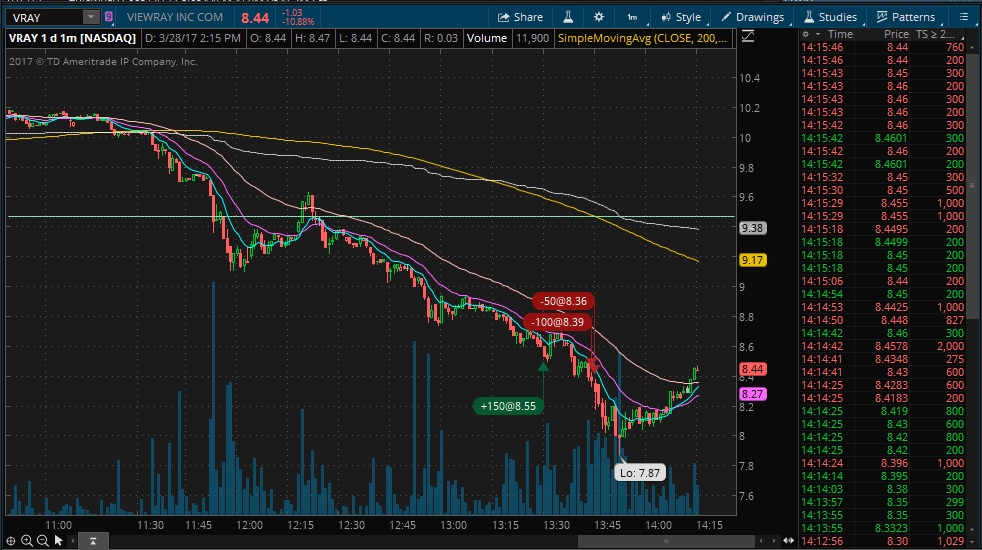This screenshot has height=550, width=982.
Task: Click the VRAY 1 d 1m [NASDAQ] chart title
Action: (72, 38)
